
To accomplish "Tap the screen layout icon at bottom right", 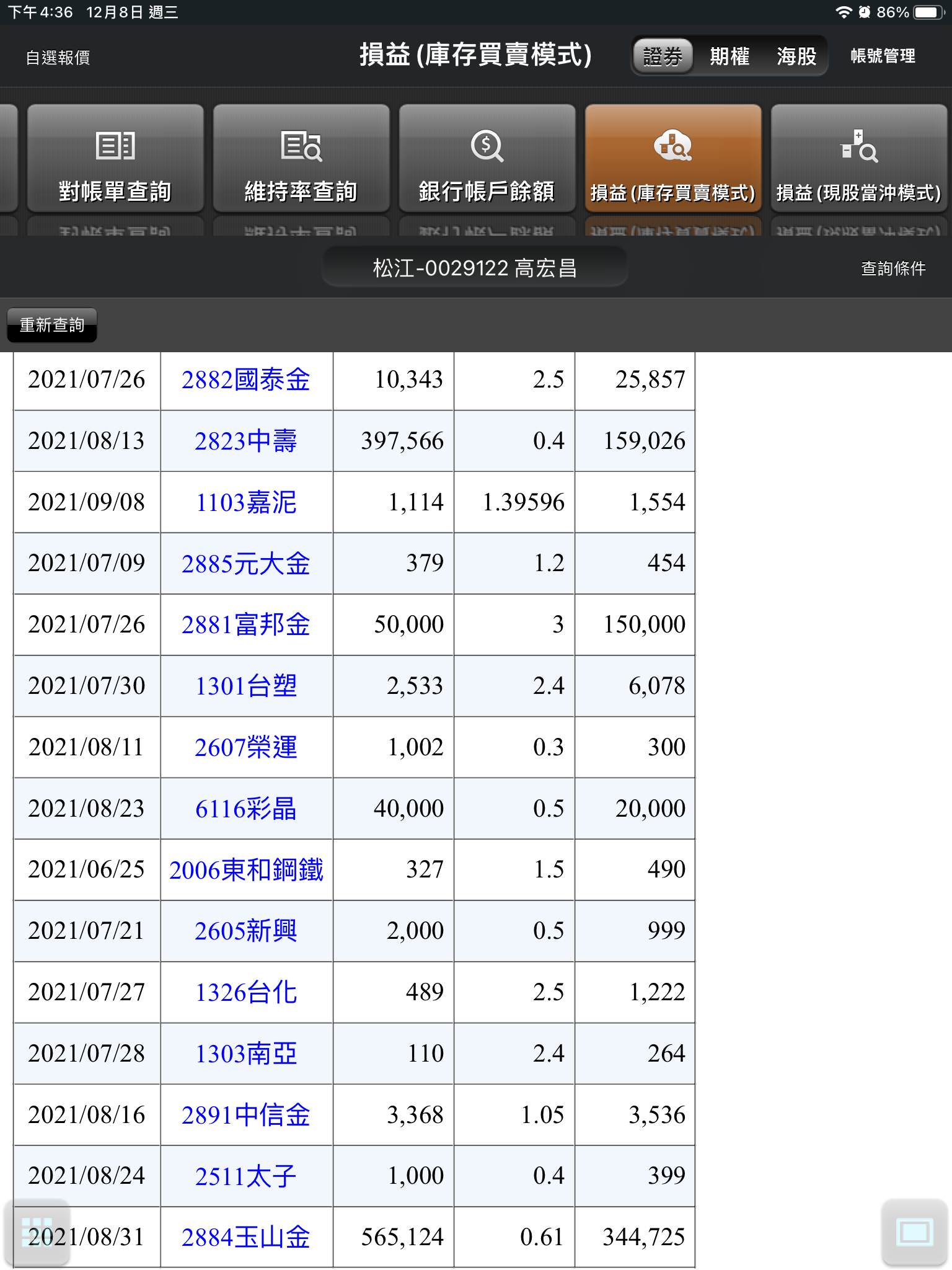I will (914, 1232).
